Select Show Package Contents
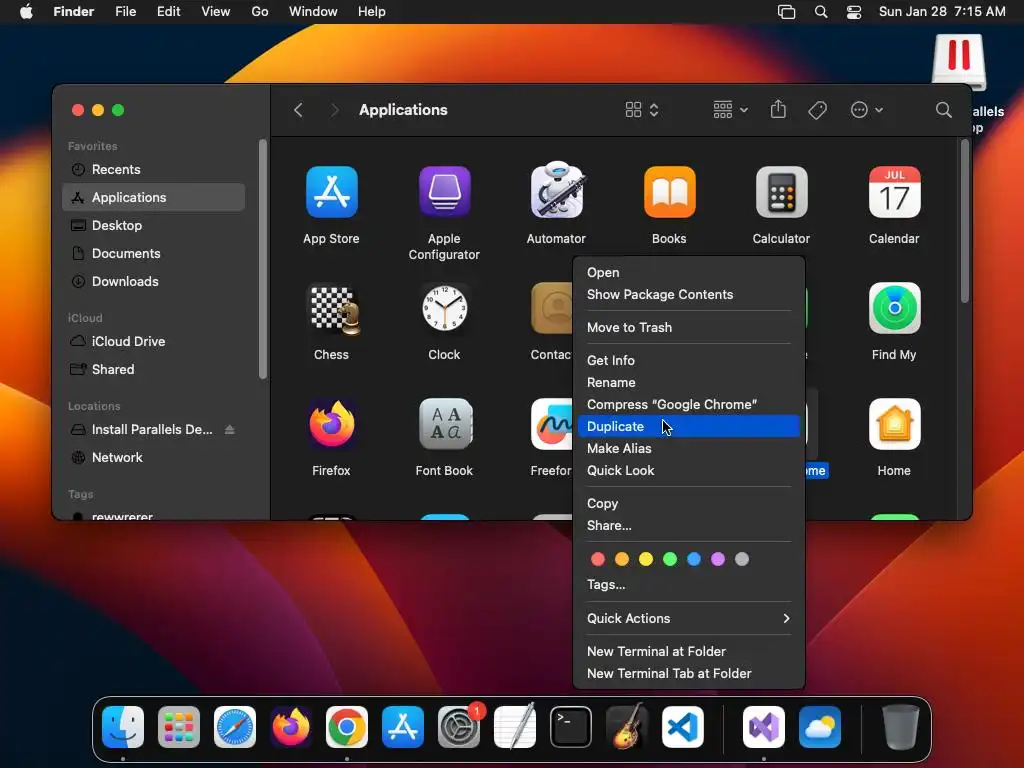Screen dimensions: 1024x768 688,295
